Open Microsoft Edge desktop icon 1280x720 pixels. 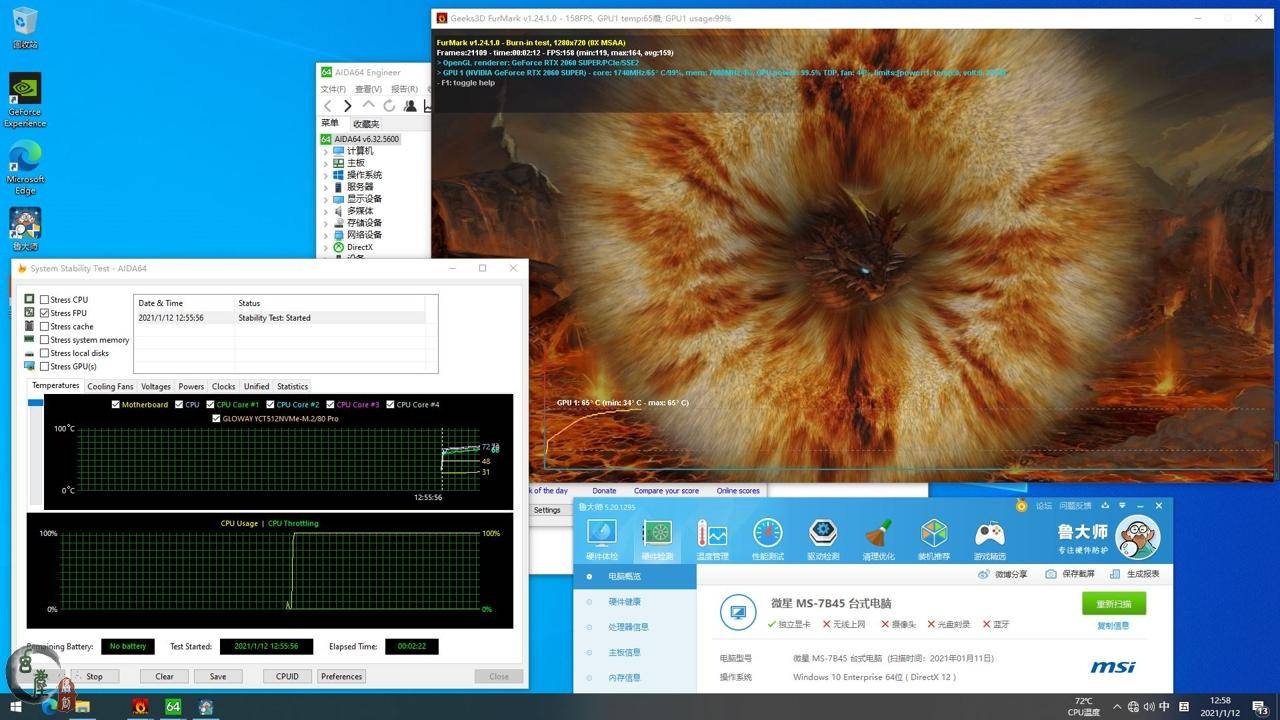pos(25,167)
